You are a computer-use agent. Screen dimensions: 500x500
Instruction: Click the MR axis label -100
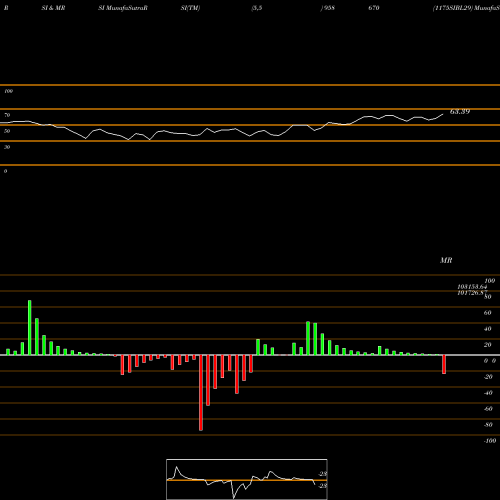click(490, 441)
